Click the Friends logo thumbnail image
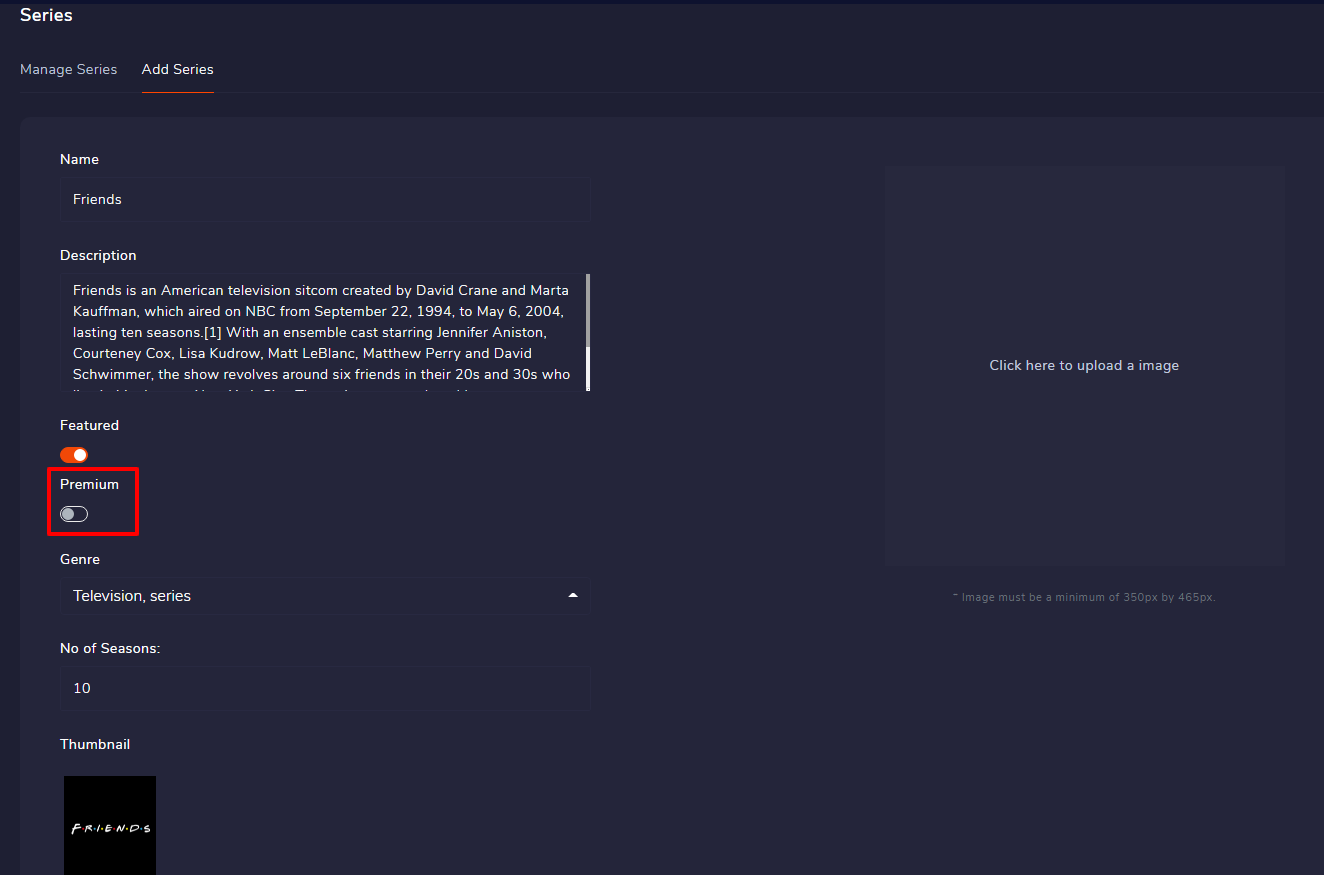 point(110,826)
